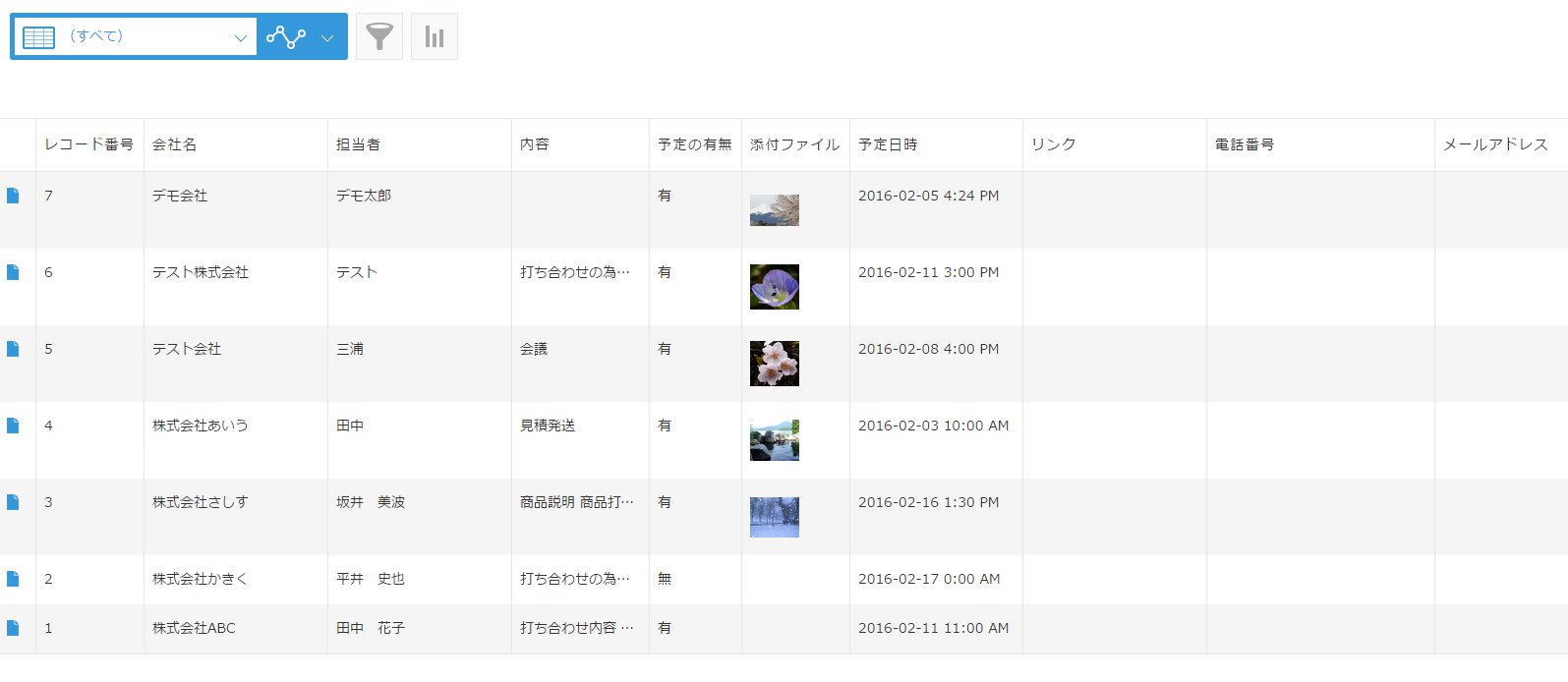The image size is (1568, 682).
Task: Click the table list view icon
Action: coord(39,37)
